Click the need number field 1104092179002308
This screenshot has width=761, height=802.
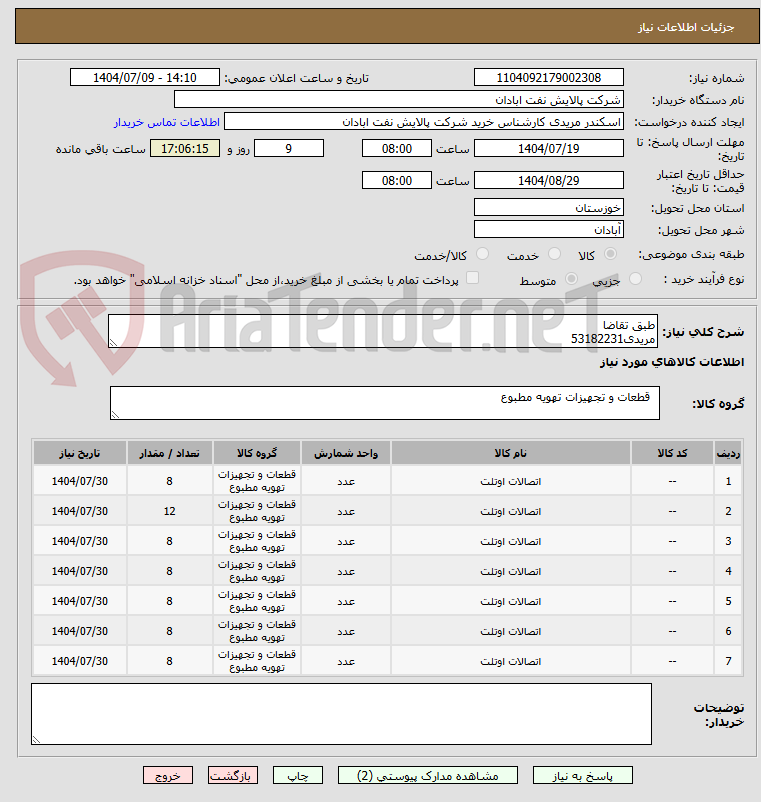tap(549, 77)
